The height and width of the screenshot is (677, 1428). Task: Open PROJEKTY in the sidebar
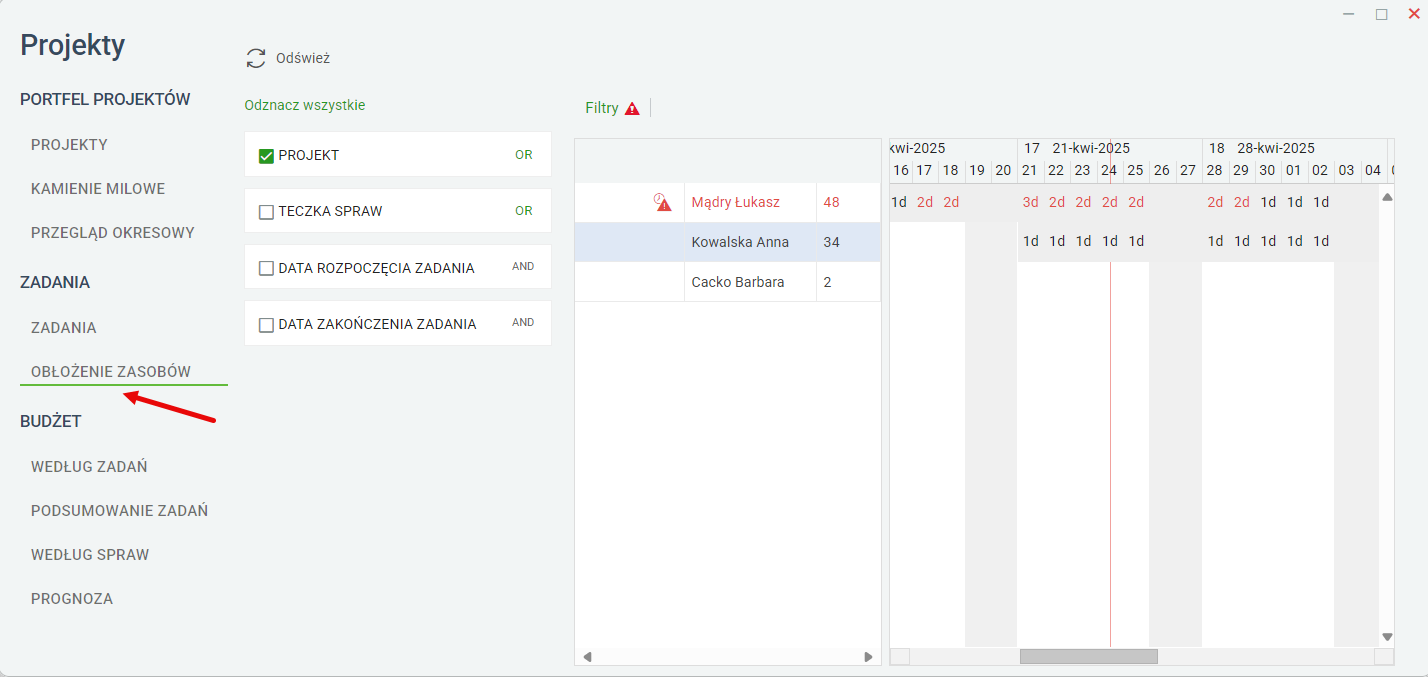pyautogui.click(x=69, y=144)
